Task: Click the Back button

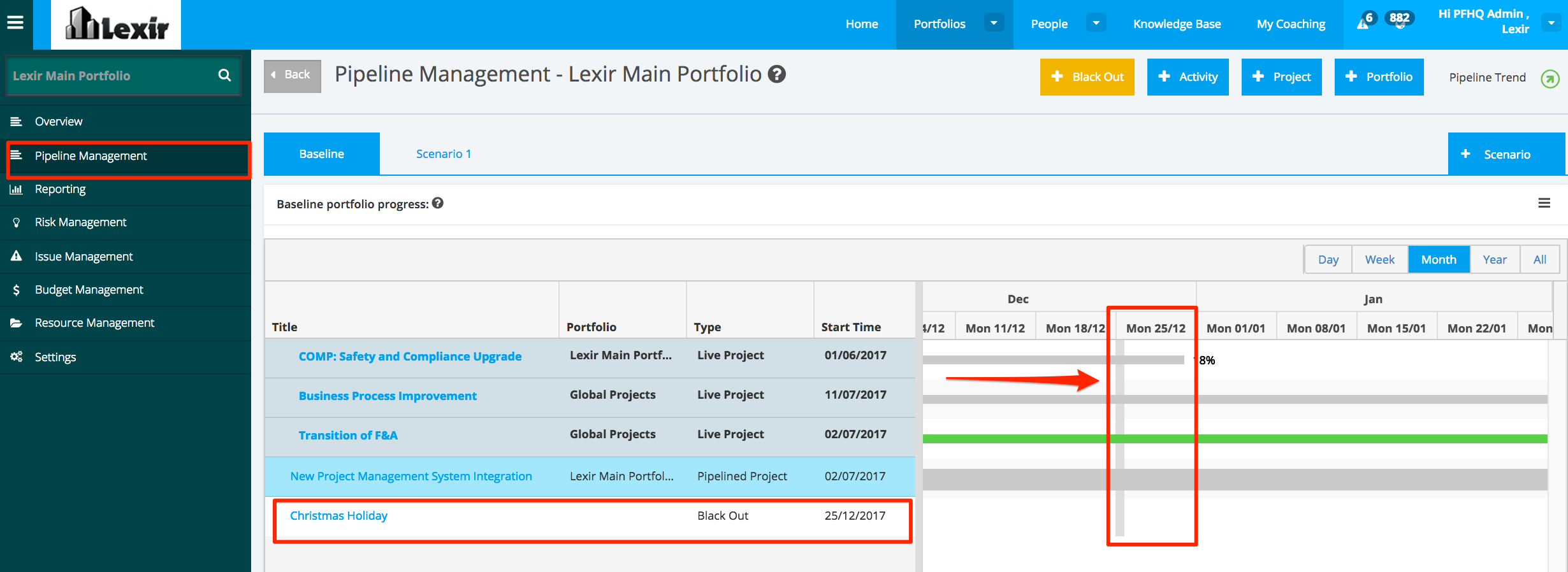Action: (x=293, y=76)
